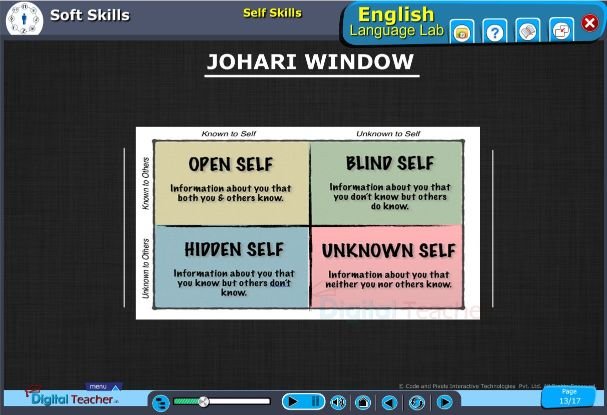
Task: Click the Open Self quadrant
Action: pos(230,180)
